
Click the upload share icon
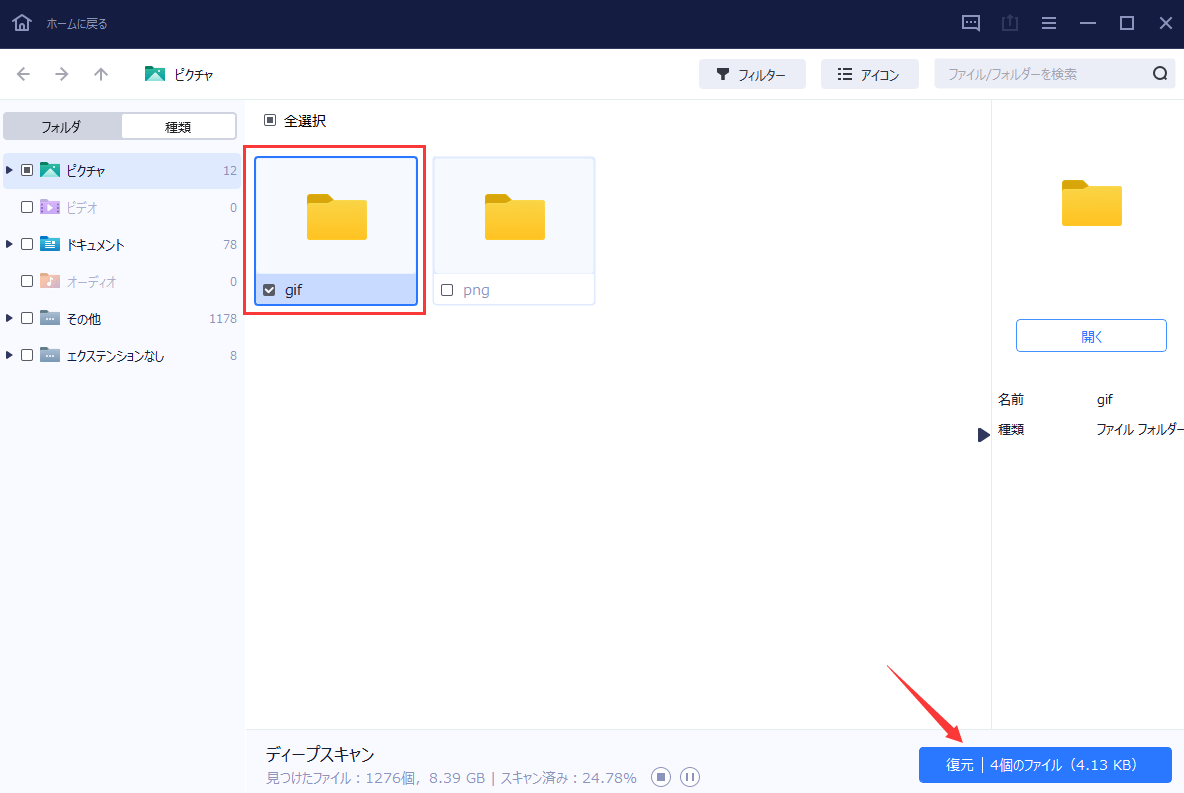pyautogui.click(x=1010, y=23)
